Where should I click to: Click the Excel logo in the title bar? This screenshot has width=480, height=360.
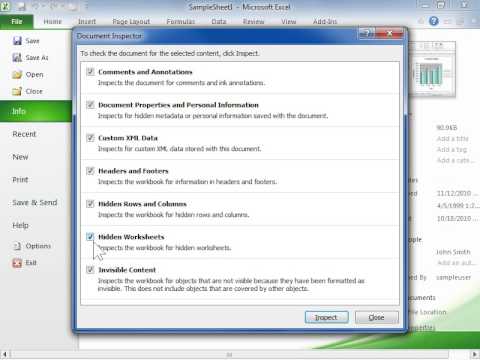pos(5,6)
